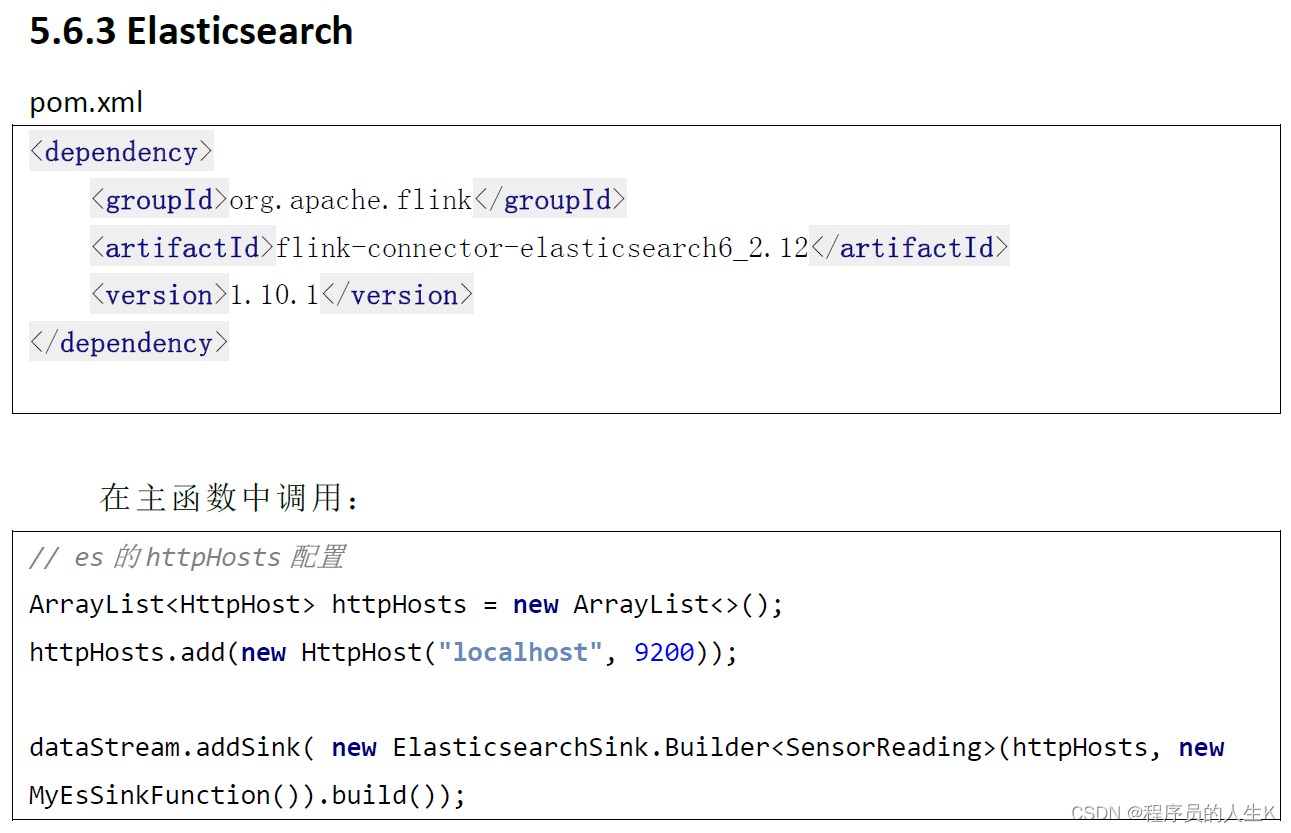This screenshot has width=1291, height=833.
Task: Click the closing artifactId tag
Action: click(909, 248)
